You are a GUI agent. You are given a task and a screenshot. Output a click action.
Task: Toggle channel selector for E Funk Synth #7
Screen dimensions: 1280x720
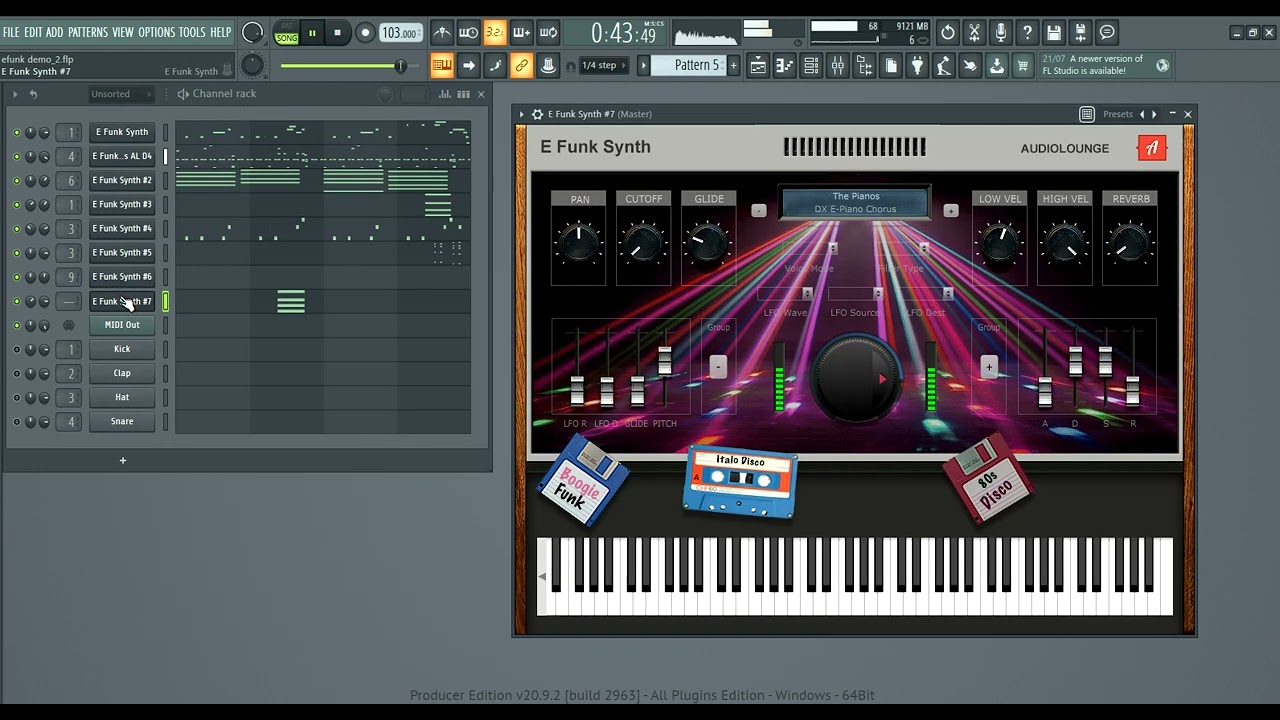[166, 301]
